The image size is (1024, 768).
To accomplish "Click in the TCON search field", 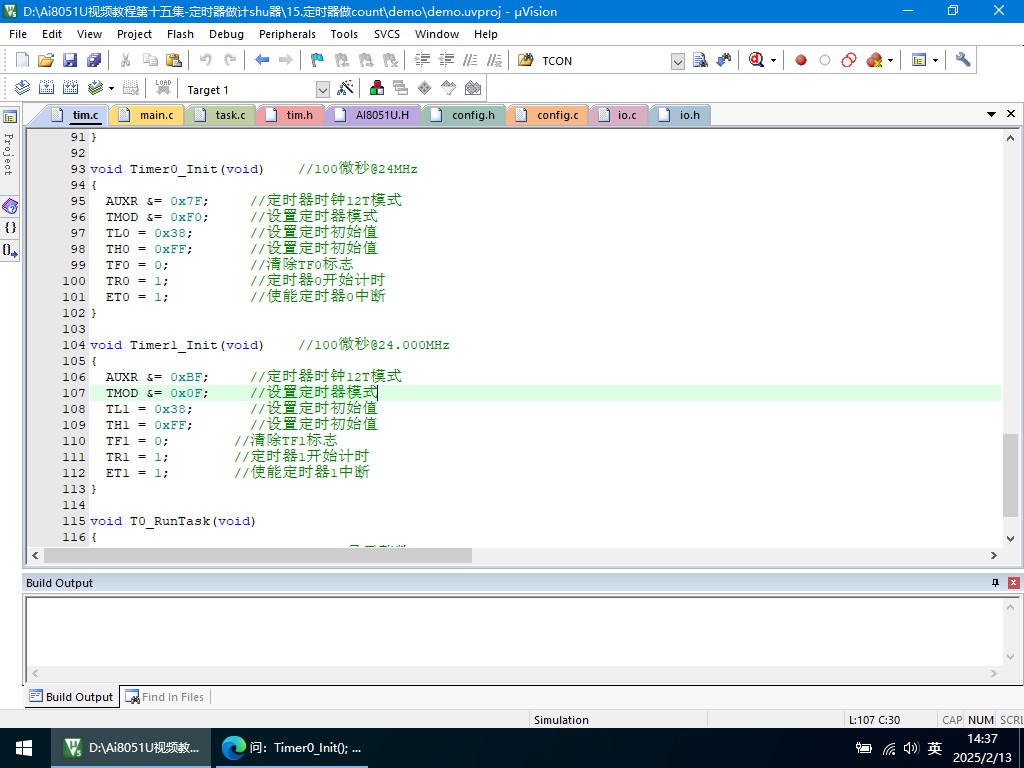I will (x=604, y=61).
